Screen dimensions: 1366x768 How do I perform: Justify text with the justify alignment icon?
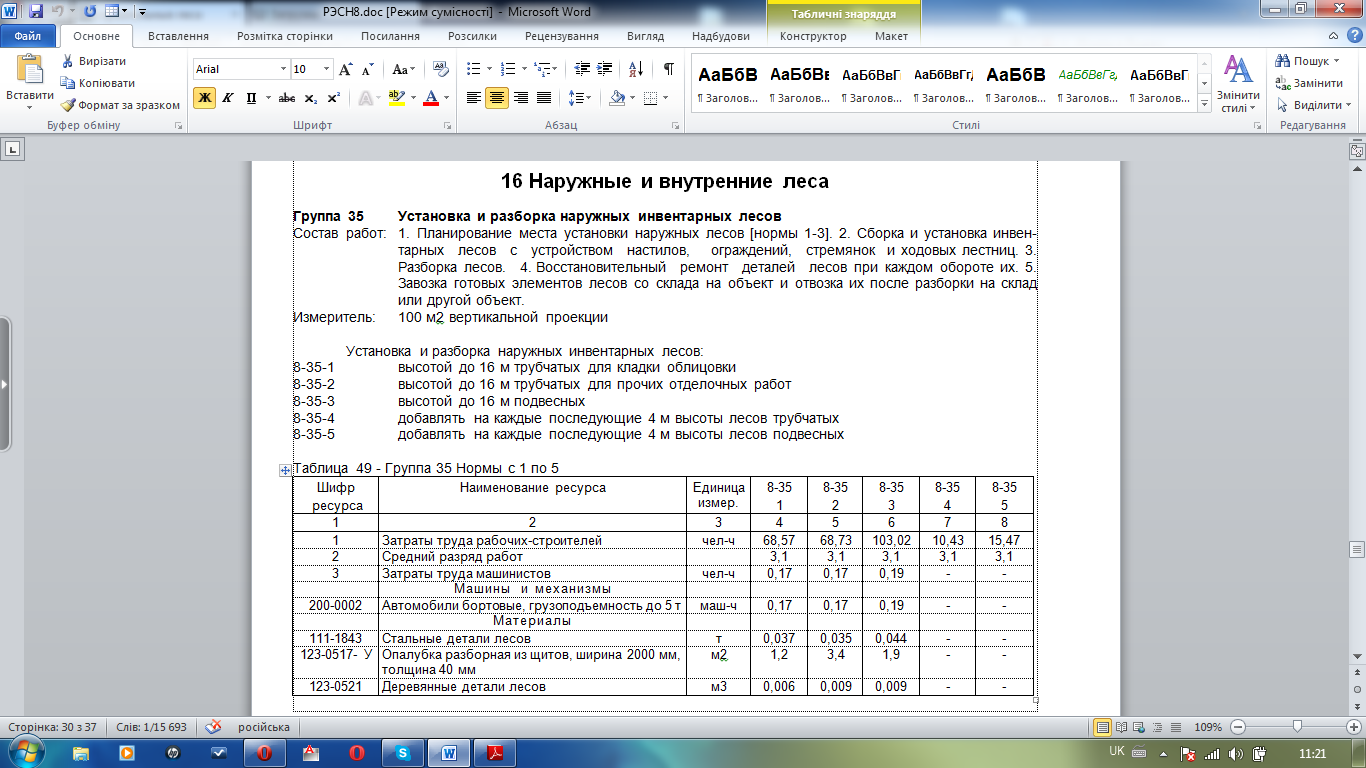tap(544, 98)
